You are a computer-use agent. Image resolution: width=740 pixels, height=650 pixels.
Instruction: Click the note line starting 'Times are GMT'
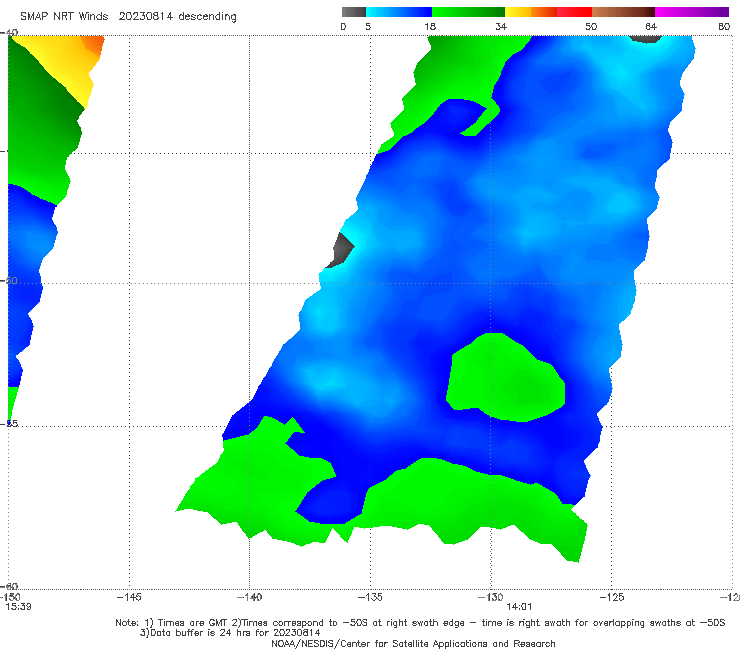(420, 623)
